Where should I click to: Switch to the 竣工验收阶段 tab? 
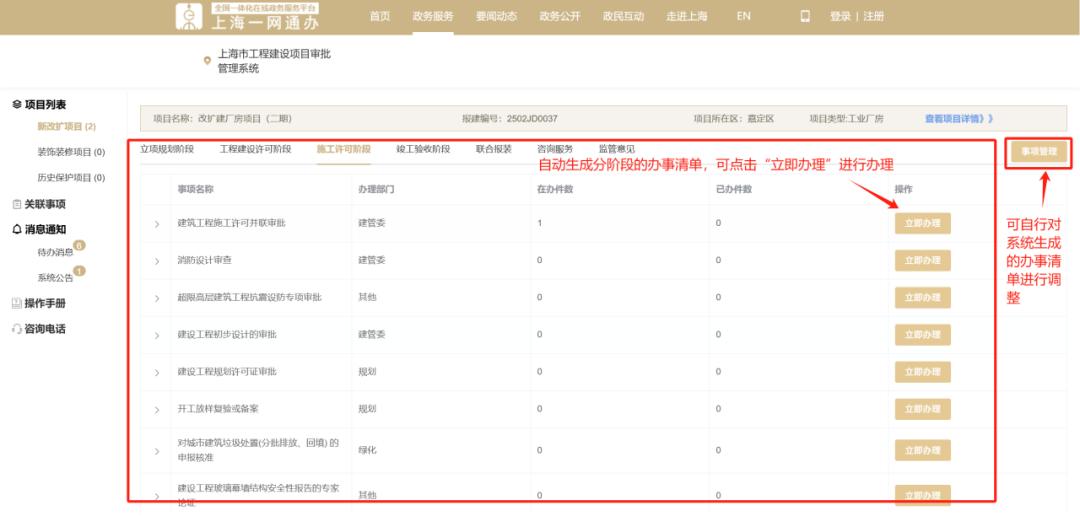pyautogui.click(x=423, y=149)
